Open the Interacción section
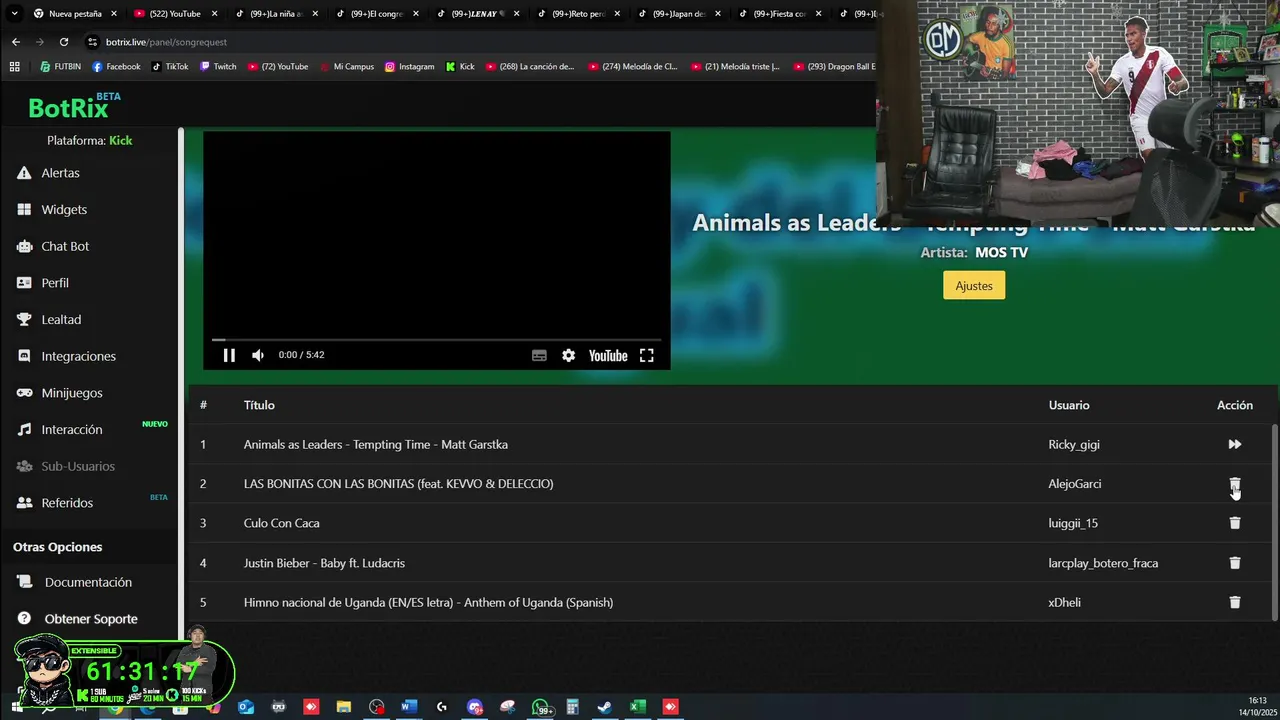Viewport: 1280px width, 720px height. pyautogui.click(x=72, y=430)
